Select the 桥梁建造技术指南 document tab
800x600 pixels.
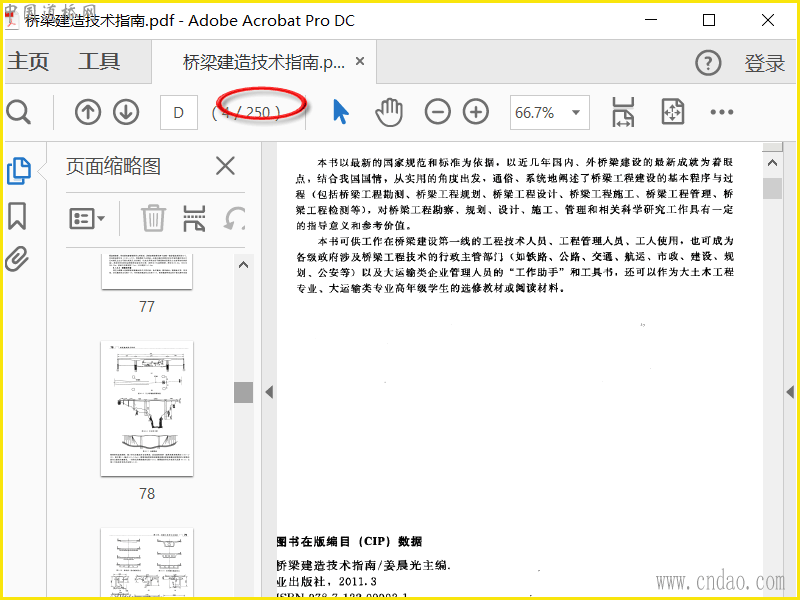263,62
